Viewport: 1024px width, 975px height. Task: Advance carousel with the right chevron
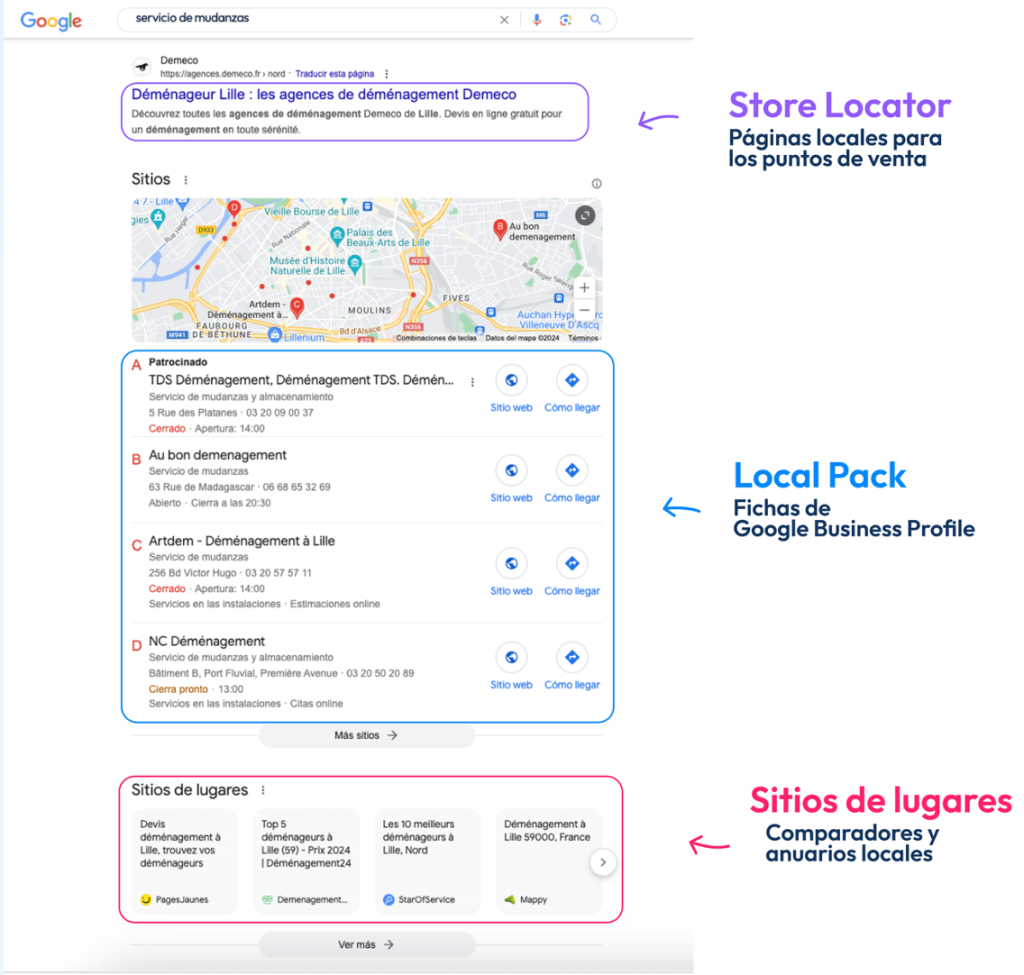[x=603, y=862]
